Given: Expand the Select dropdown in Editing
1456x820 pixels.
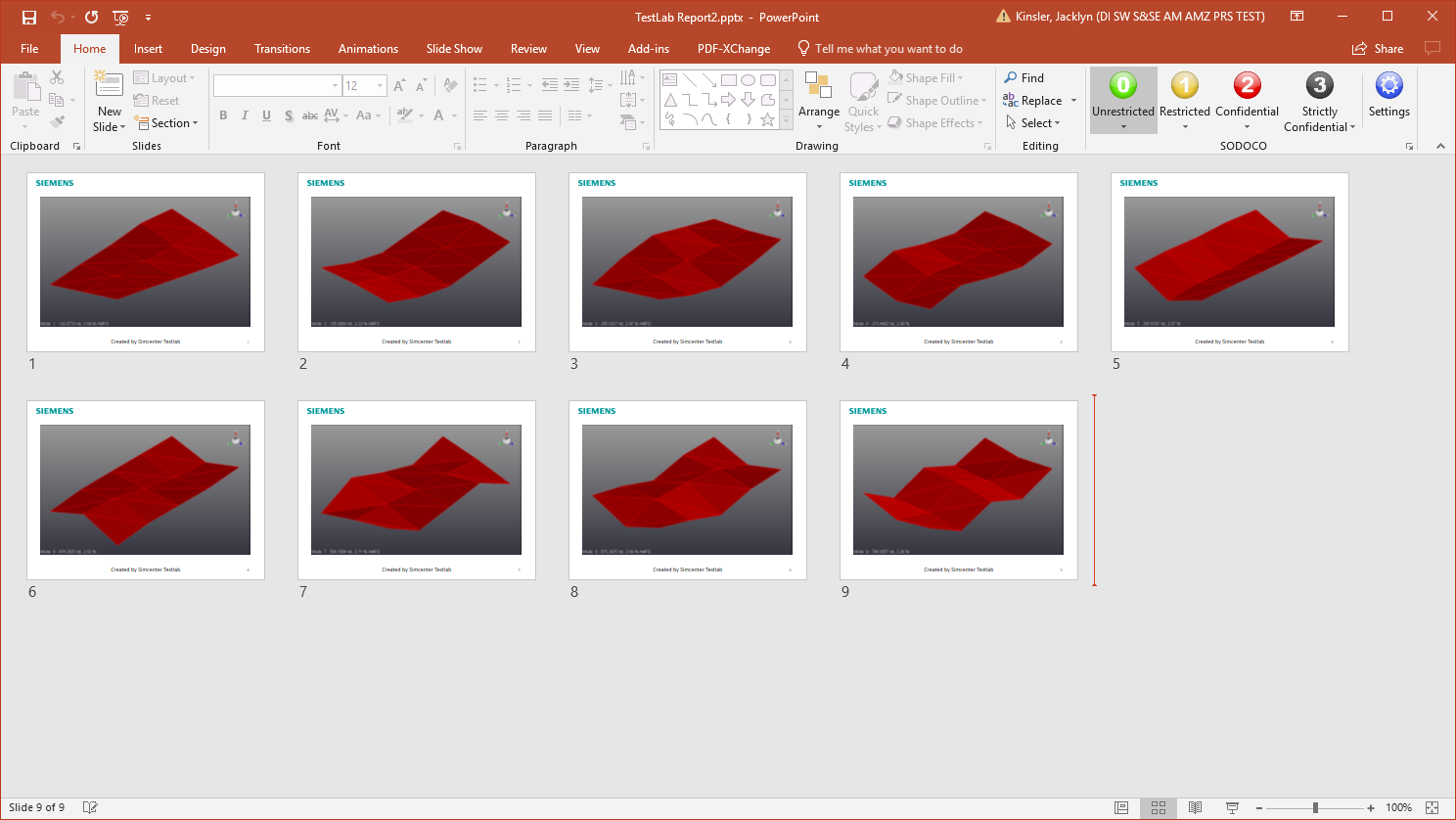Looking at the screenshot, I should click(x=1035, y=123).
